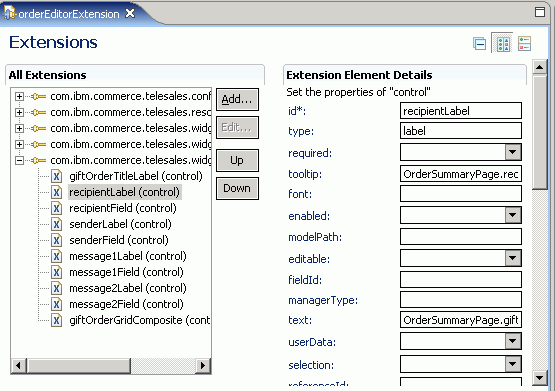This screenshot has height=391, width=555.
Task: Switch to the orderEditorExtension tab
Action: 69,14
